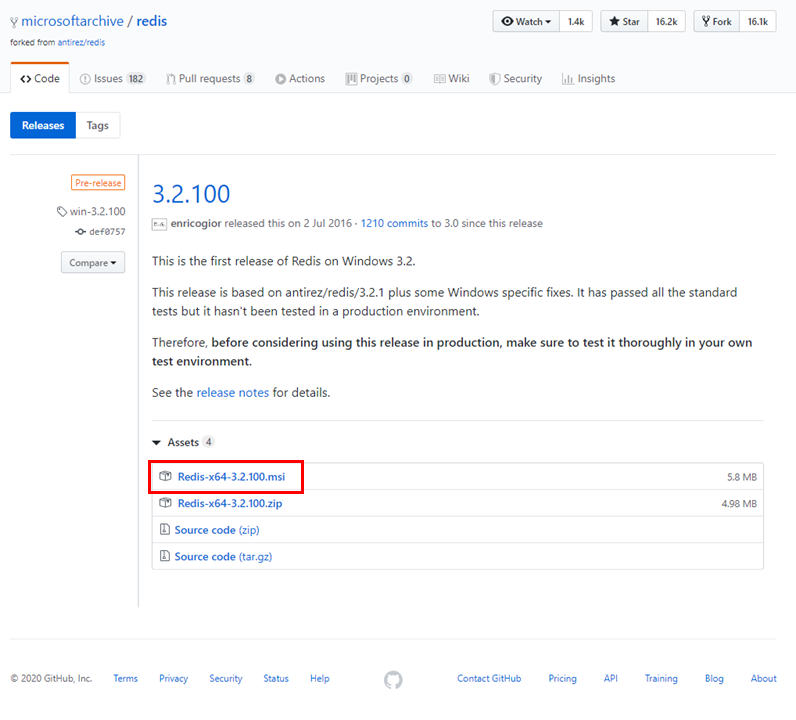Fork the repository
The height and width of the screenshot is (720, 796).
(717, 21)
